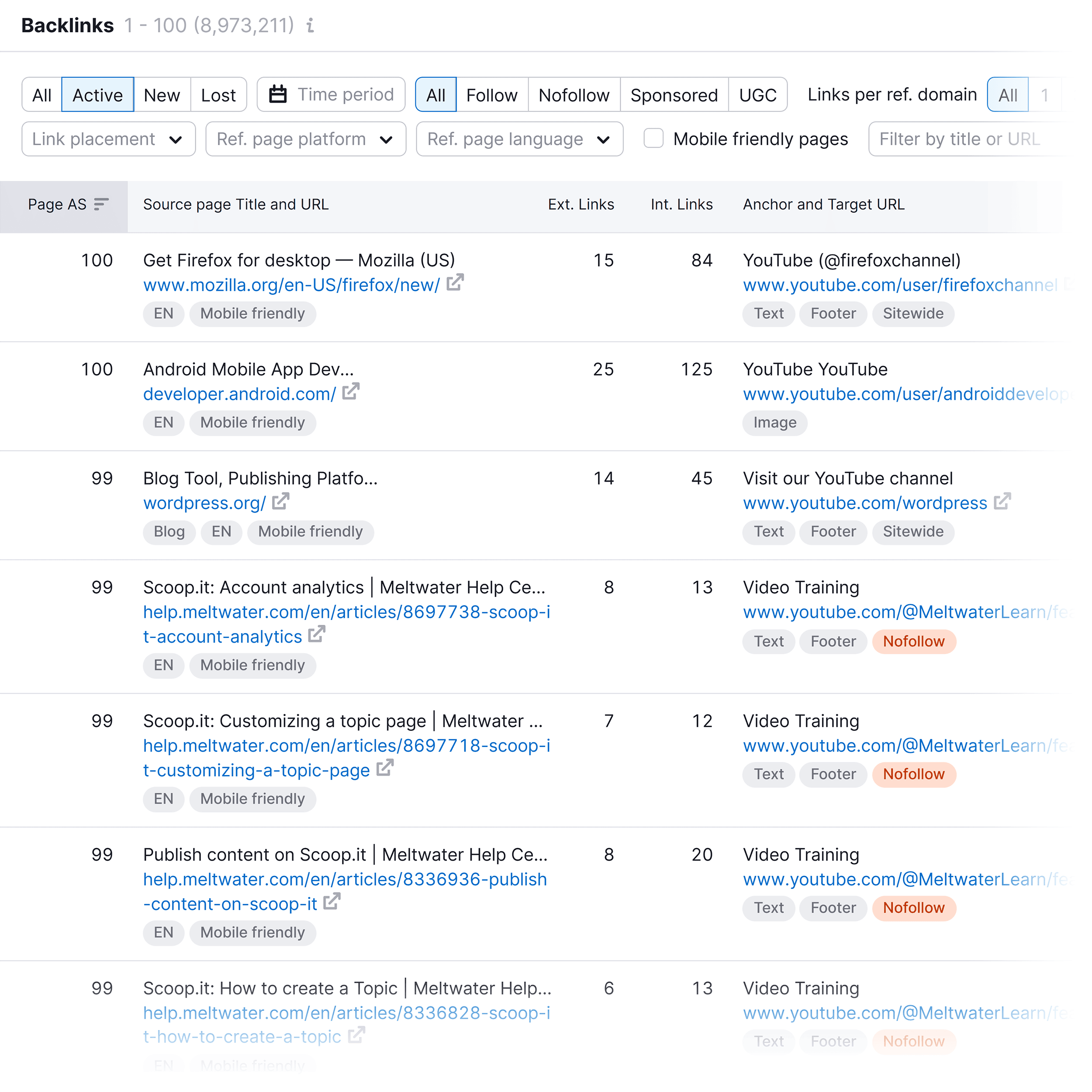Select the Sponsored link filter
Image resolution: width=1092 pixels, height=1092 pixels.
click(x=674, y=94)
